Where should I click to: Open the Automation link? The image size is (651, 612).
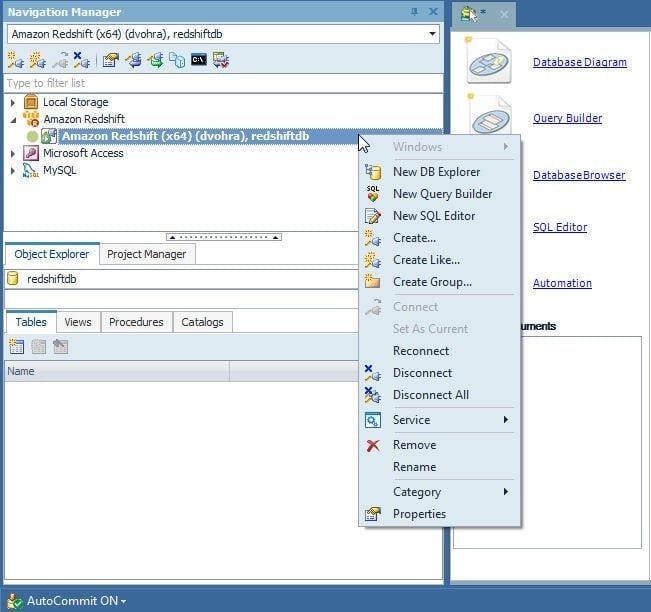tap(562, 283)
